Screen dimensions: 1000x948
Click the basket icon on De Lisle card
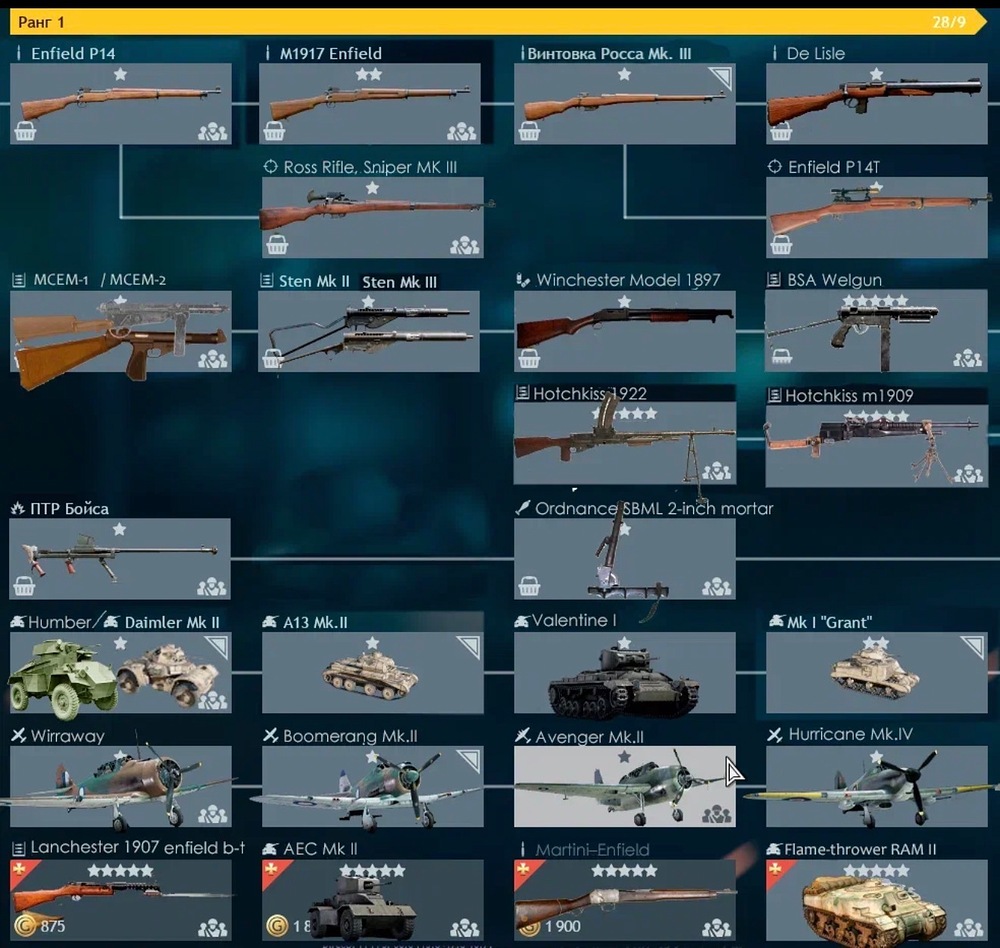pos(781,132)
